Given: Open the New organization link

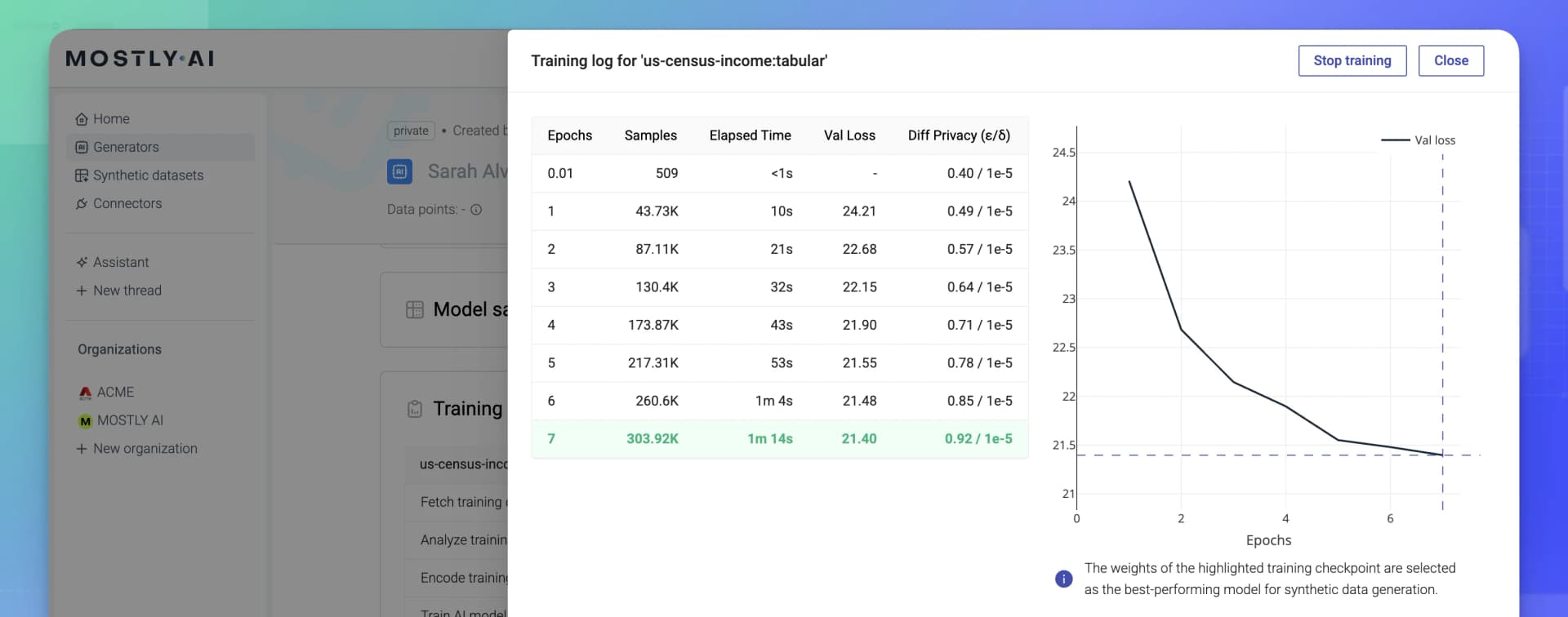Looking at the screenshot, I should [x=145, y=449].
